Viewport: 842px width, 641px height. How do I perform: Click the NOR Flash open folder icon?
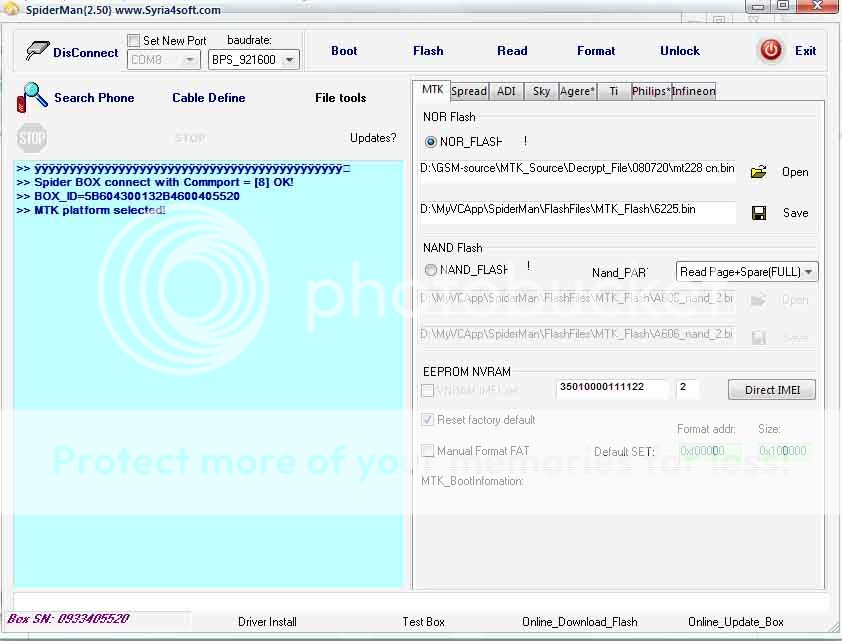[x=758, y=172]
